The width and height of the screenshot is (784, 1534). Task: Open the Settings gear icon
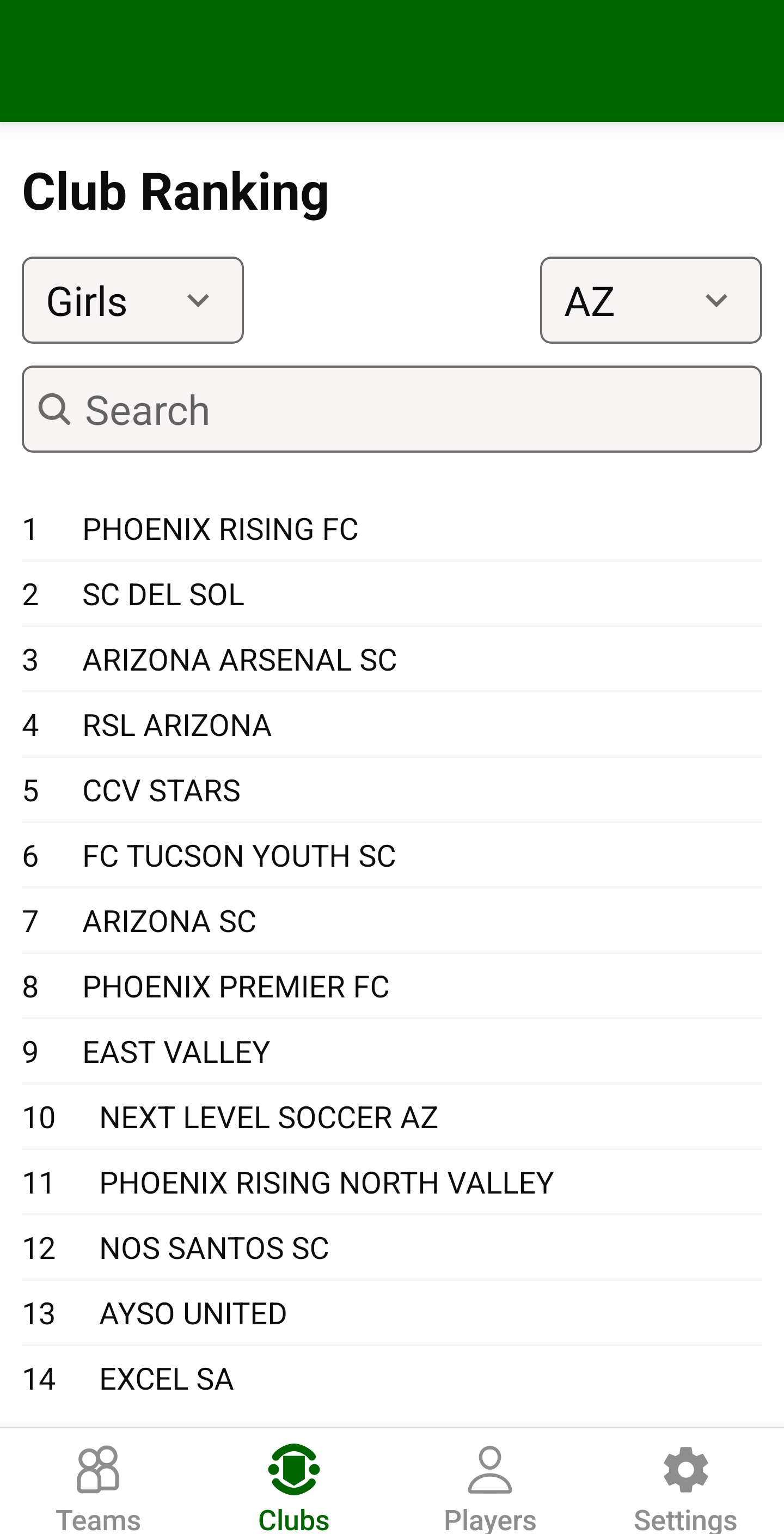tap(686, 1470)
